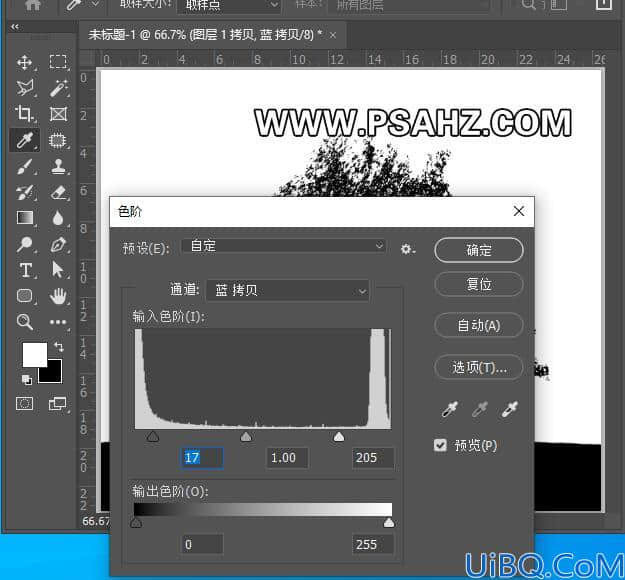Screen dimensions: 625x580
Task: Click the input midtone gray slider
Action: pos(246,436)
